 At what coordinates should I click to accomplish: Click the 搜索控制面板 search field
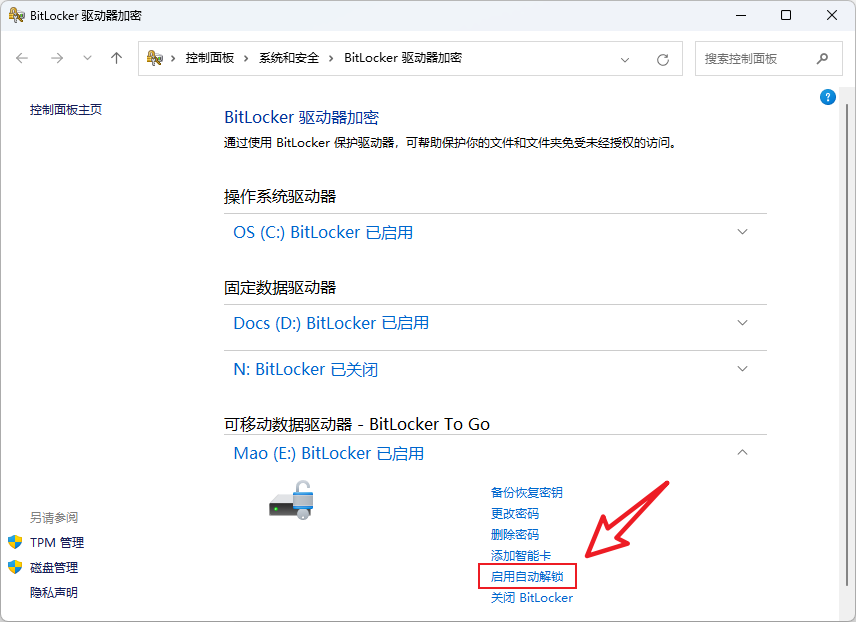(x=753, y=59)
